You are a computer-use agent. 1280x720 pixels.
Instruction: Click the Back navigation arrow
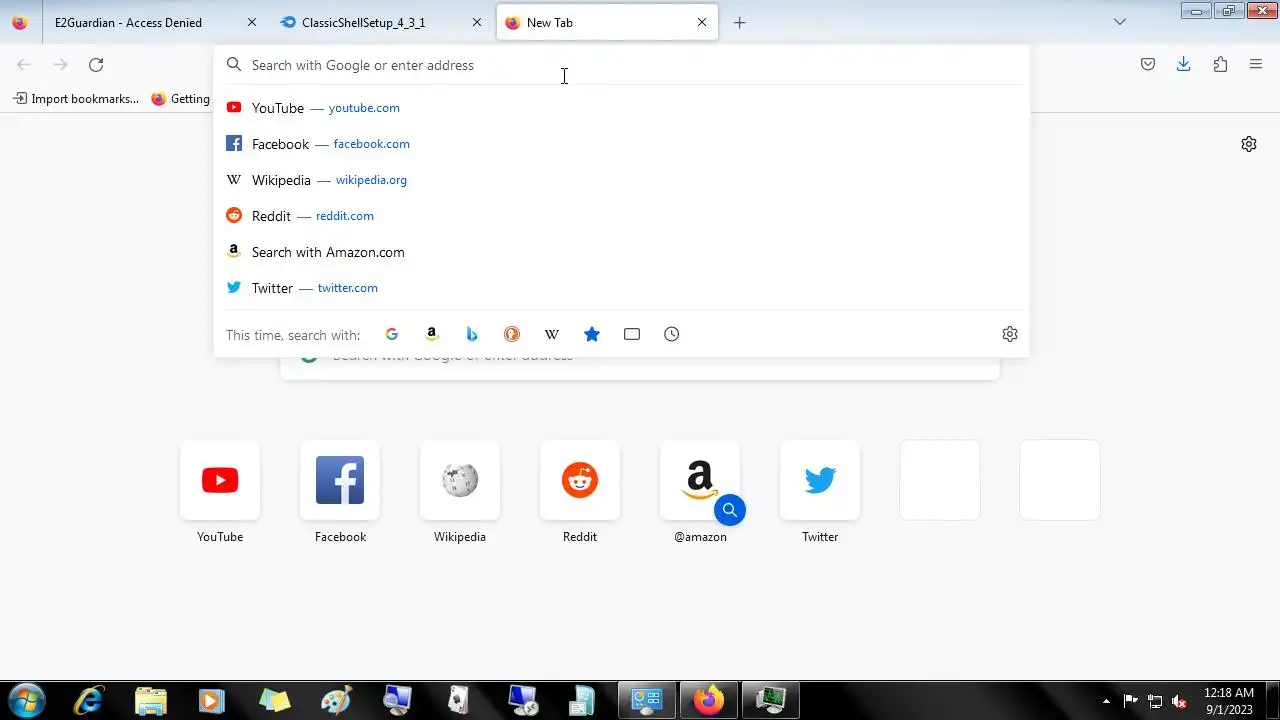pos(24,65)
